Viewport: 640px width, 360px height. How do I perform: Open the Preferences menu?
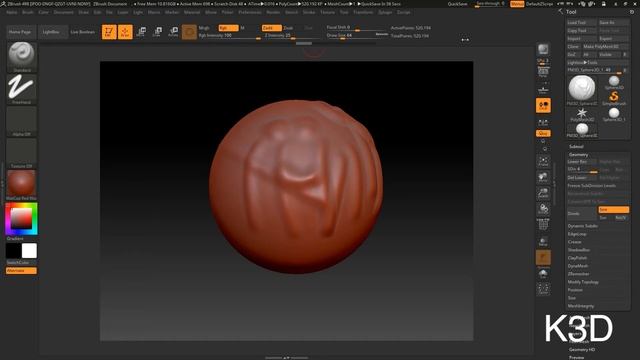click(x=250, y=12)
